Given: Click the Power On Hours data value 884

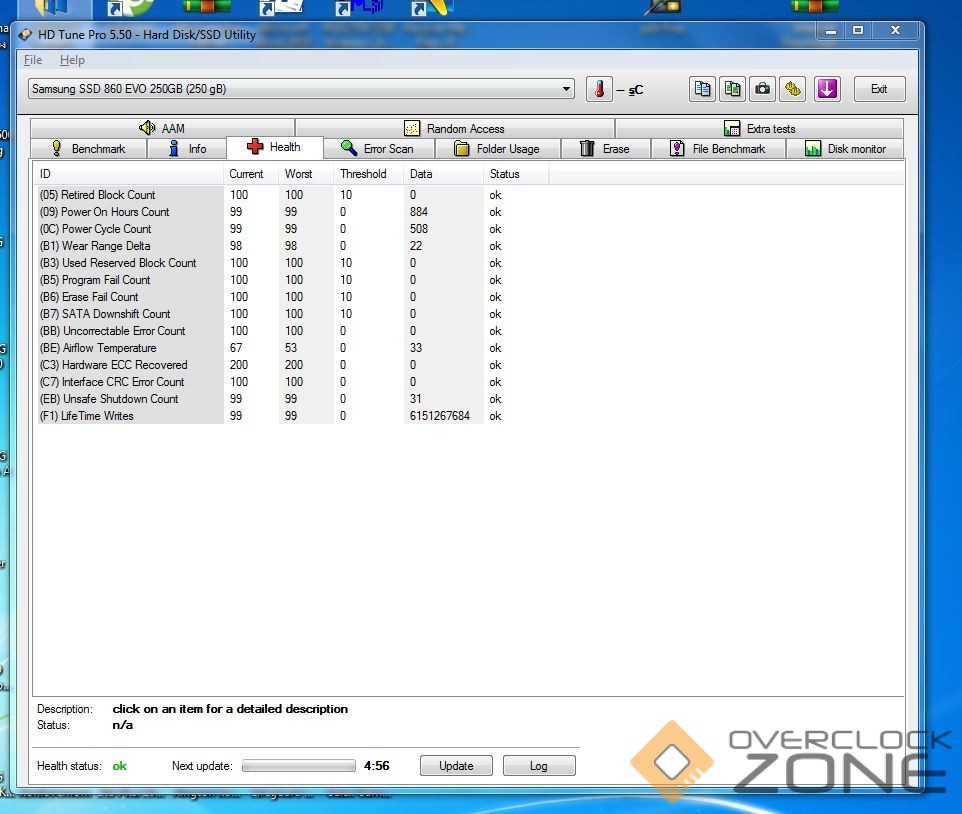Looking at the screenshot, I should click(x=419, y=212).
